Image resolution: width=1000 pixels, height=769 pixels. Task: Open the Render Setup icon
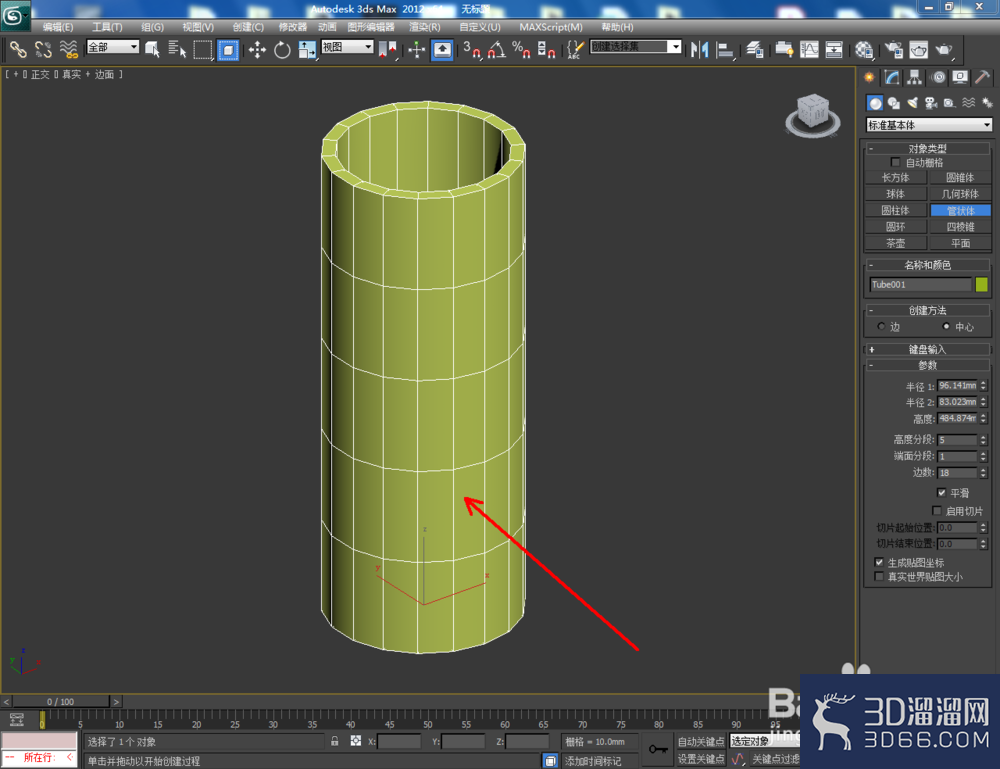coord(893,49)
